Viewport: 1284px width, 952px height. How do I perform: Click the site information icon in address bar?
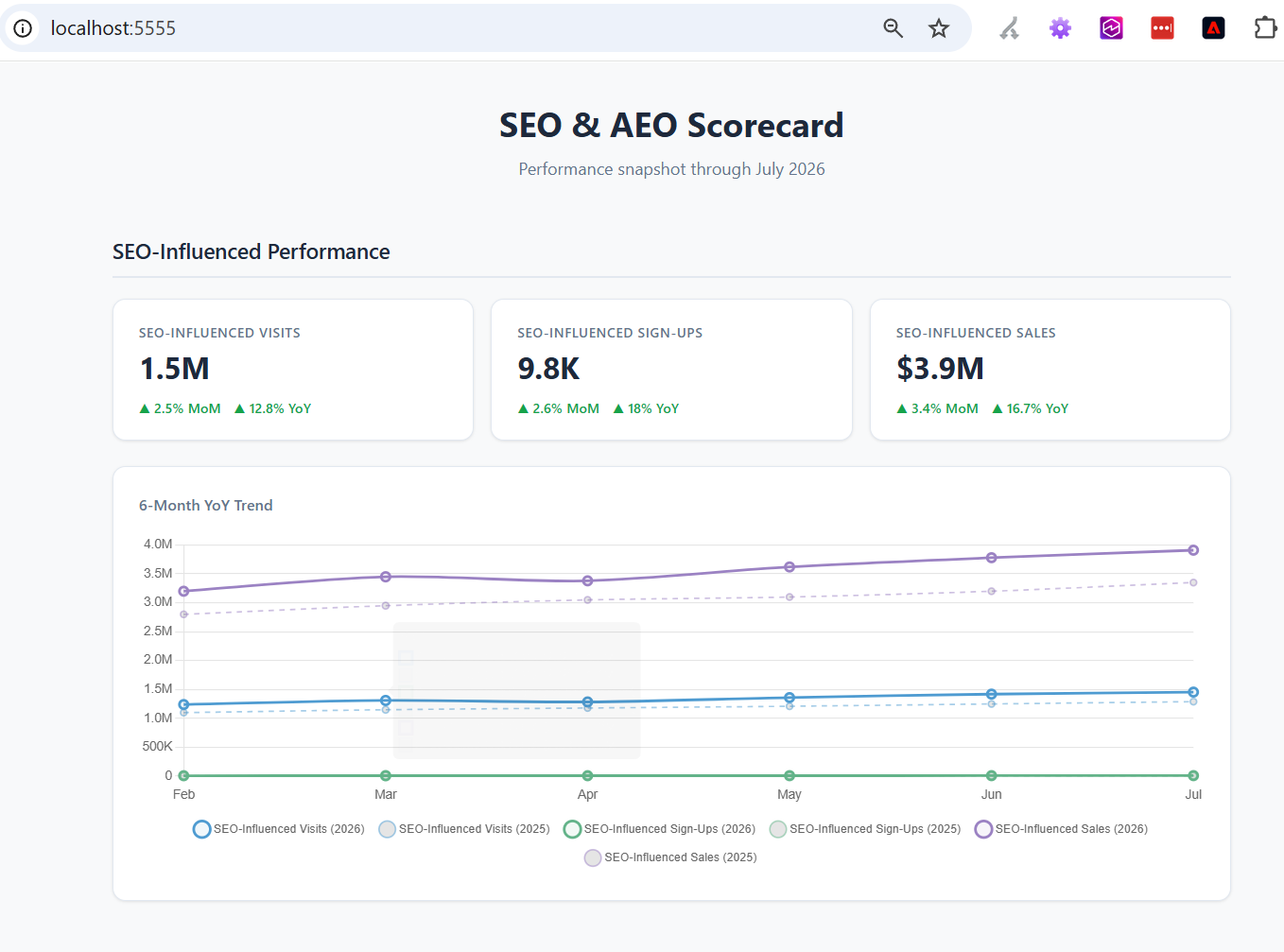(23, 28)
